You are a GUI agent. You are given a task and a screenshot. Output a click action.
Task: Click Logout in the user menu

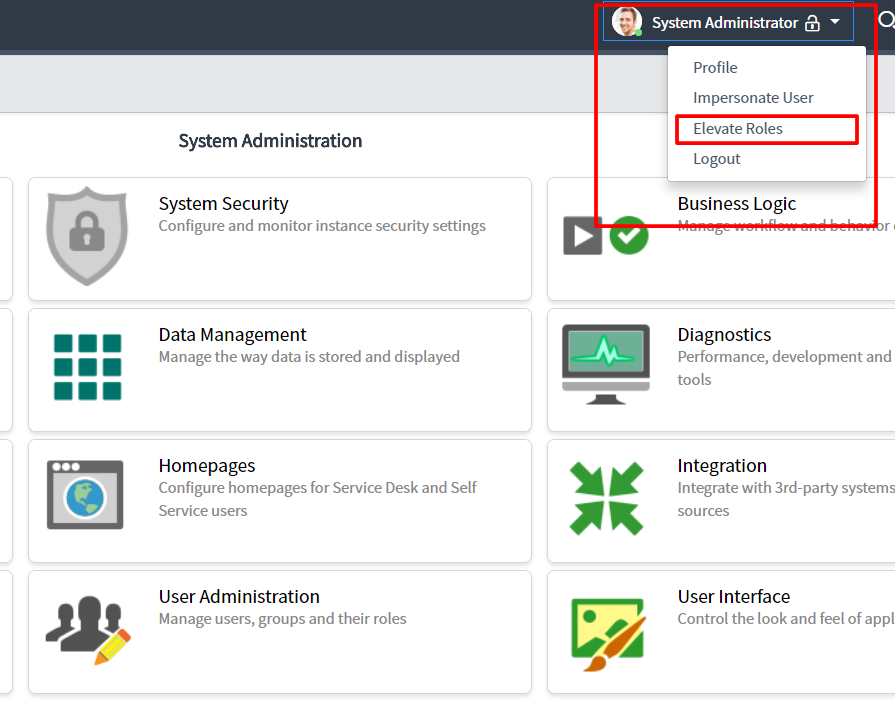716,159
